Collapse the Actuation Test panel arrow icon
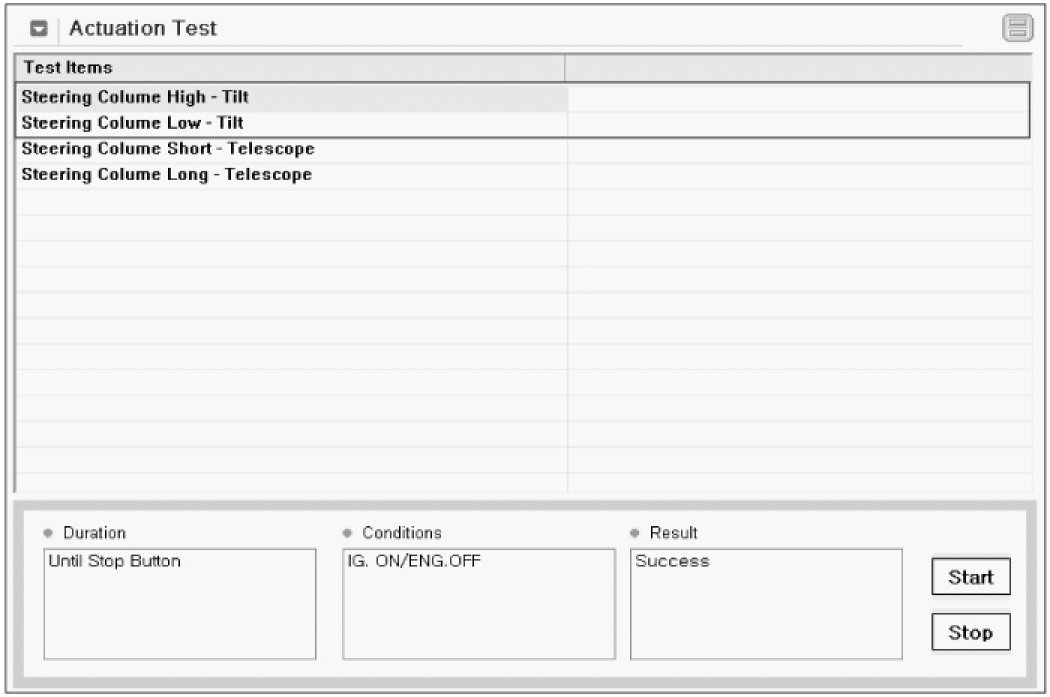 point(38,29)
